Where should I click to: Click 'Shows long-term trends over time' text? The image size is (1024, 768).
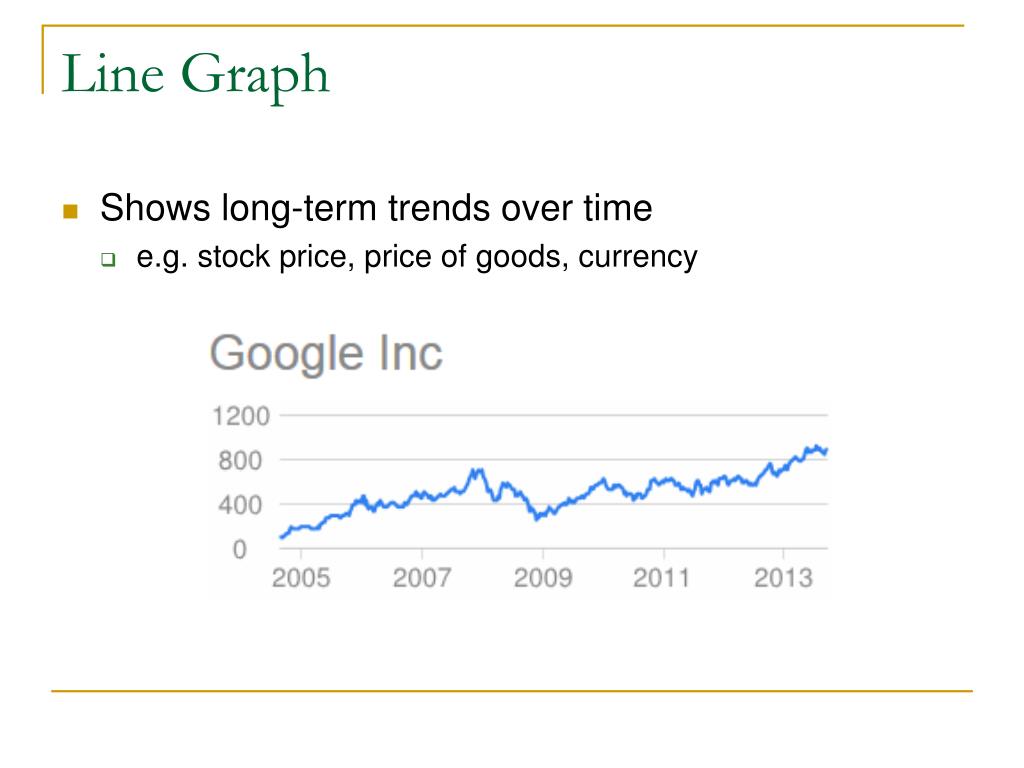tap(376, 209)
